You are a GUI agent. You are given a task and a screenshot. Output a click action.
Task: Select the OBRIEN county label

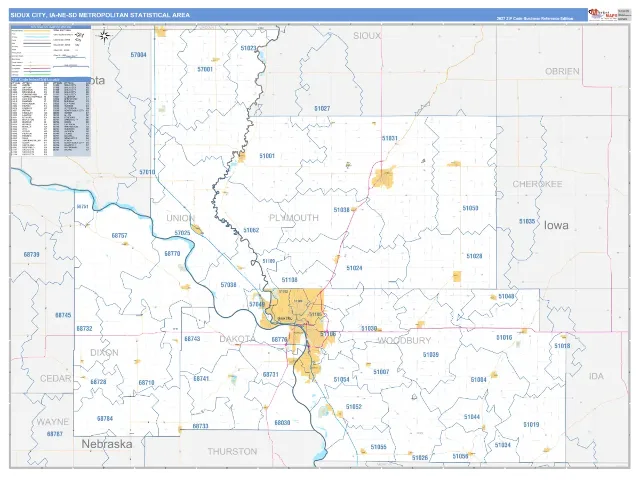point(562,71)
